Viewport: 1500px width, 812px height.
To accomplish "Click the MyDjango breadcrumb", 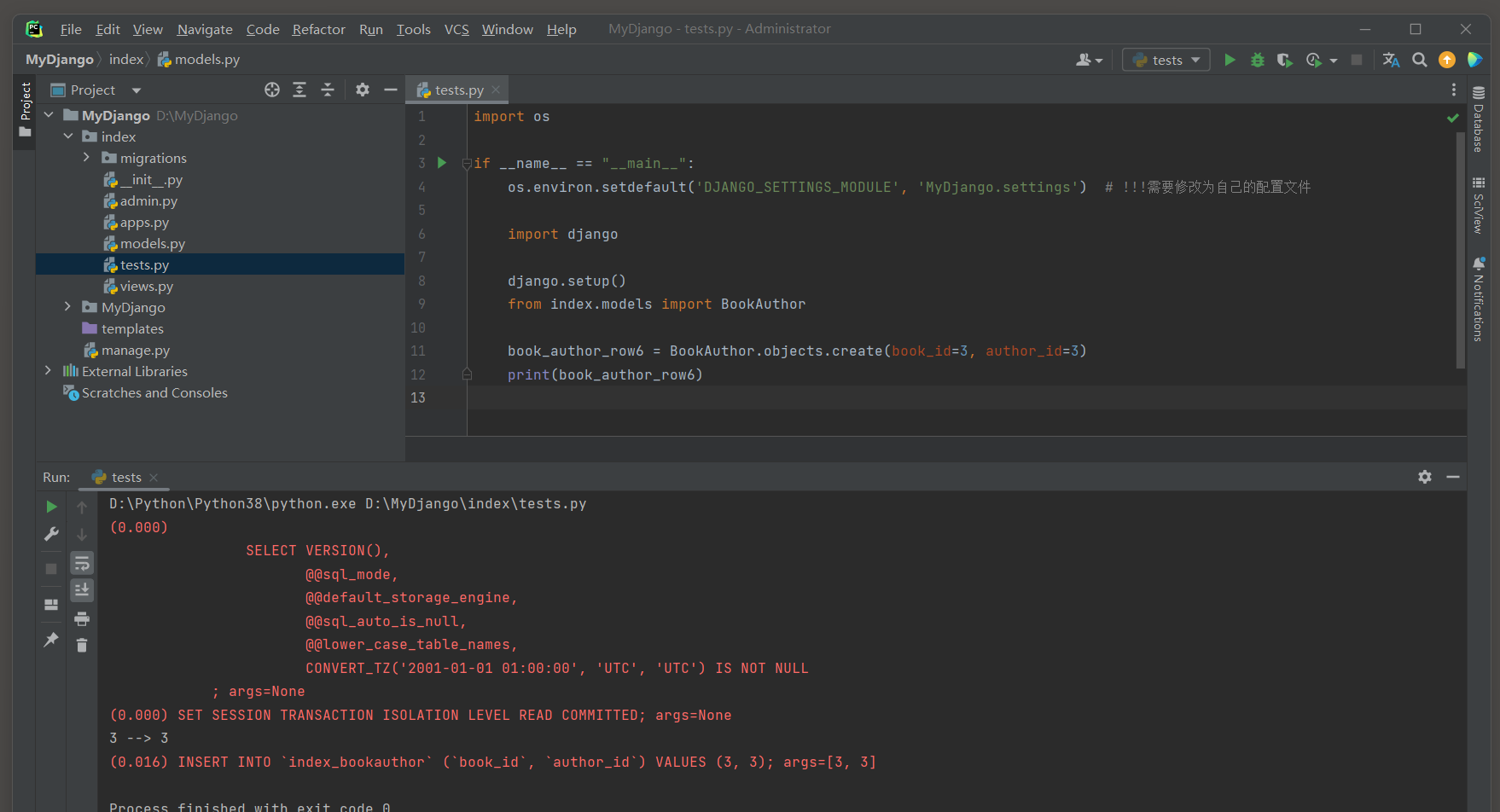I will tap(59, 60).
